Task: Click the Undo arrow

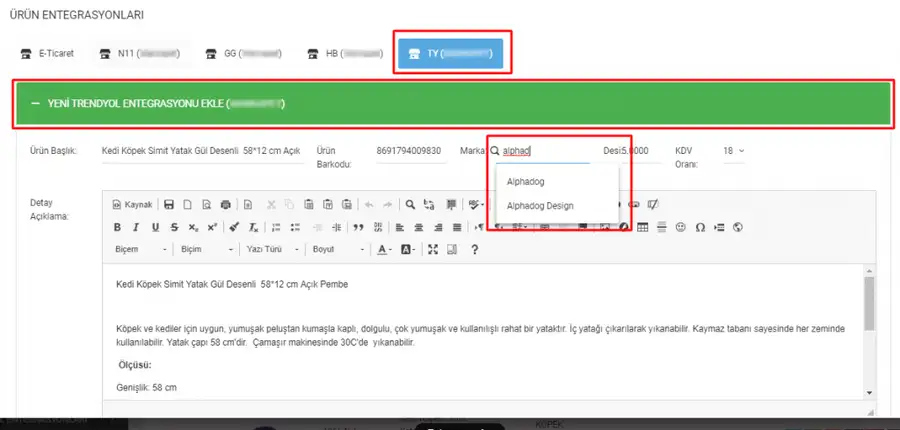Action: 369,204
